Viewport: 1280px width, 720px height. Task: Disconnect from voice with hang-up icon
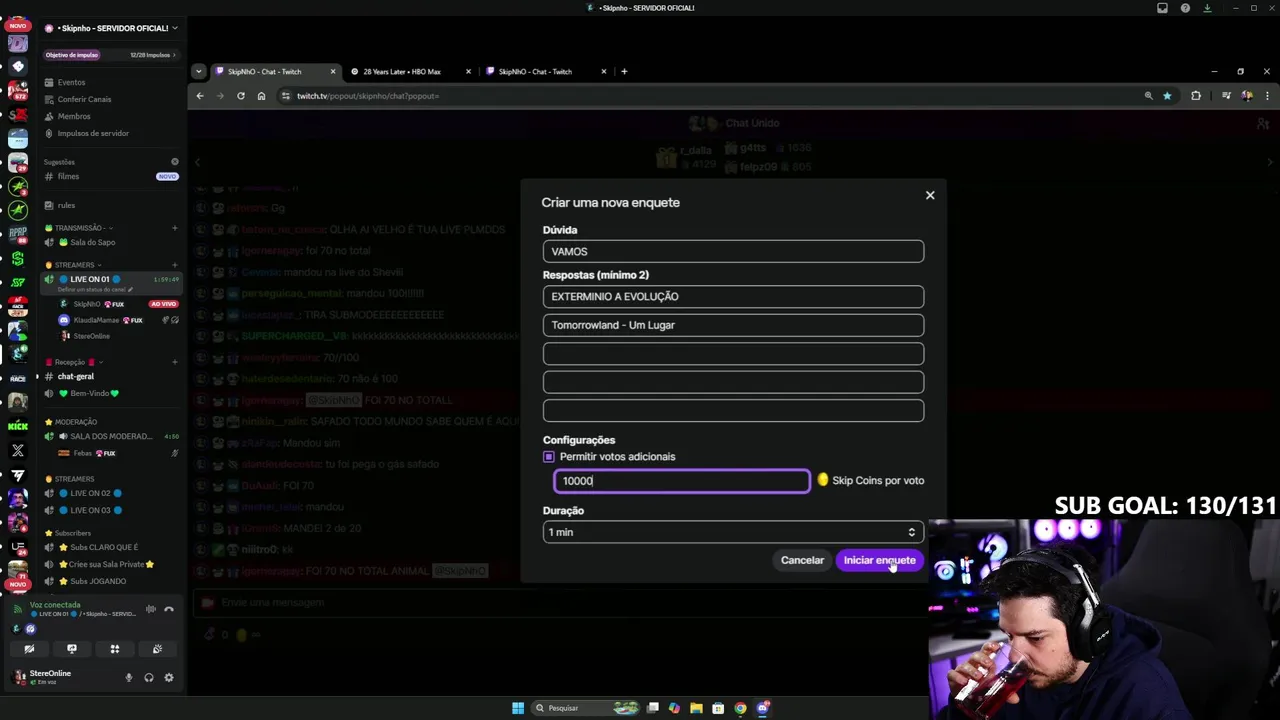[x=169, y=609]
